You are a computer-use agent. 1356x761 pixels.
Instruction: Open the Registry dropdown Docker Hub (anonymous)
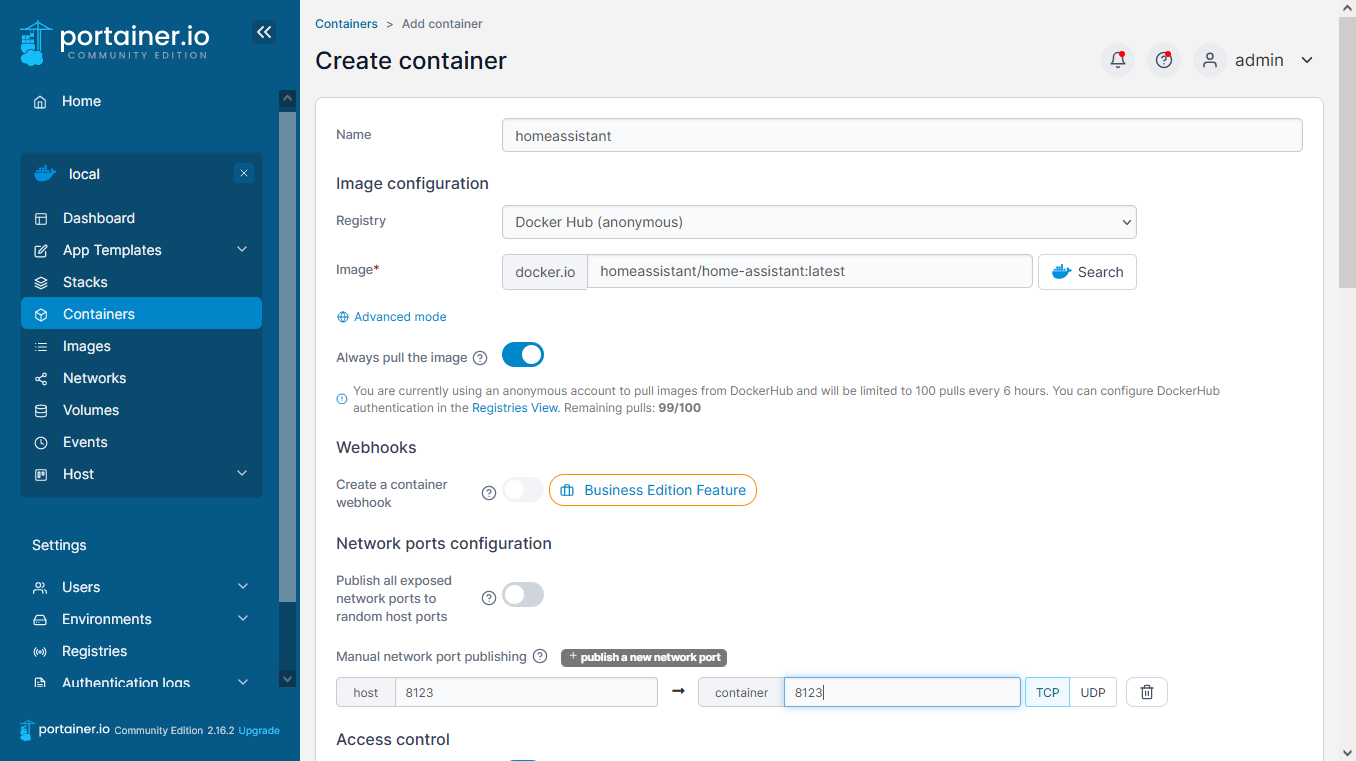(819, 222)
